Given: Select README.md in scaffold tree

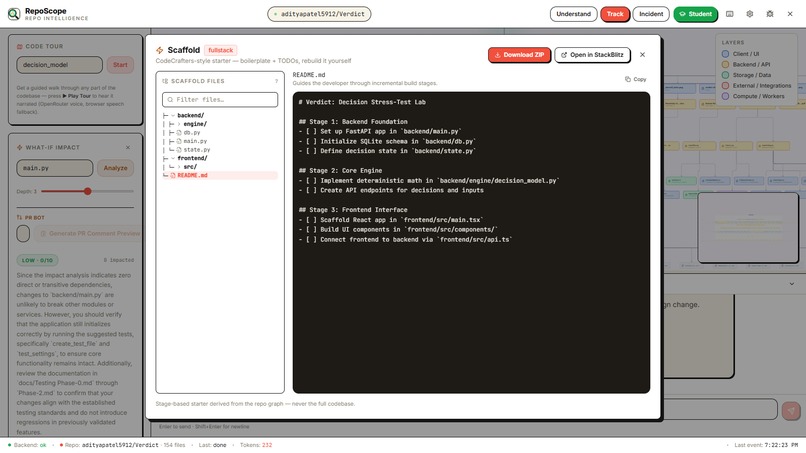Looking at the screenshot, I should point(220,175).
